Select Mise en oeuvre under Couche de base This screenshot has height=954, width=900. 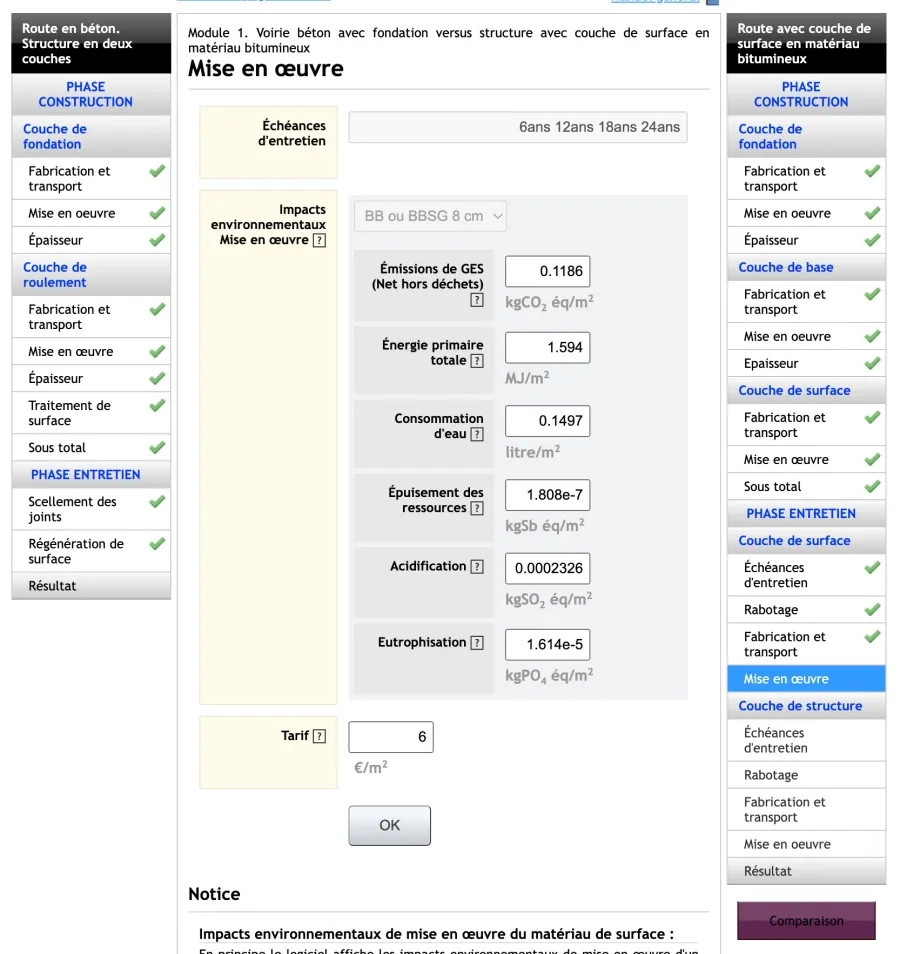[x=806, y=336]
